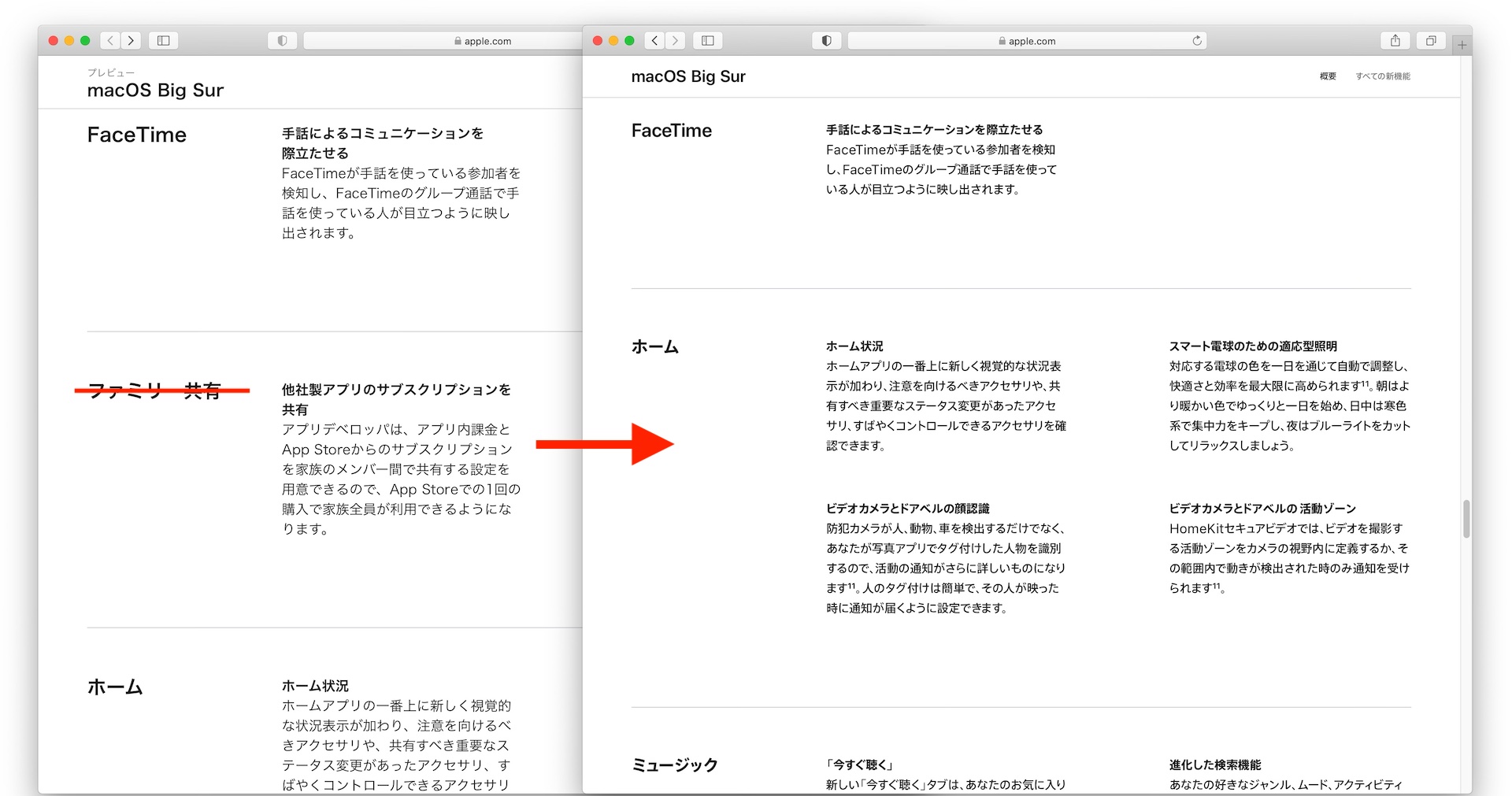Screen dimensions: 1512x796
Task: Click the back arrow in the right Safari window
Action: pyautogui.click(x=654, y=41)
